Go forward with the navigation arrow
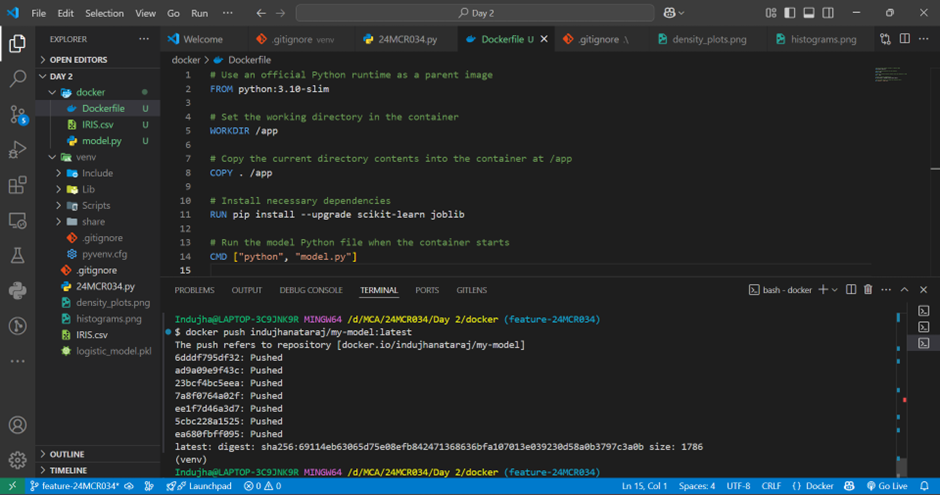This screenshot has width=940, height=495. click(x=281, y=13)
